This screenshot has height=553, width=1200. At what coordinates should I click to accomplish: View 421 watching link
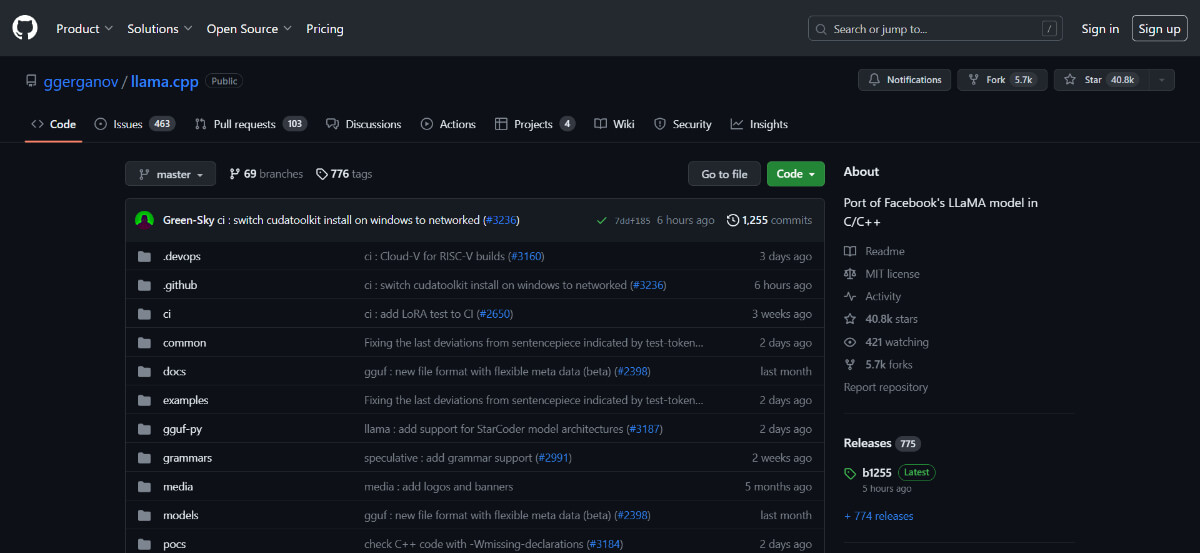pyautogui.click(x=886, y=342)
